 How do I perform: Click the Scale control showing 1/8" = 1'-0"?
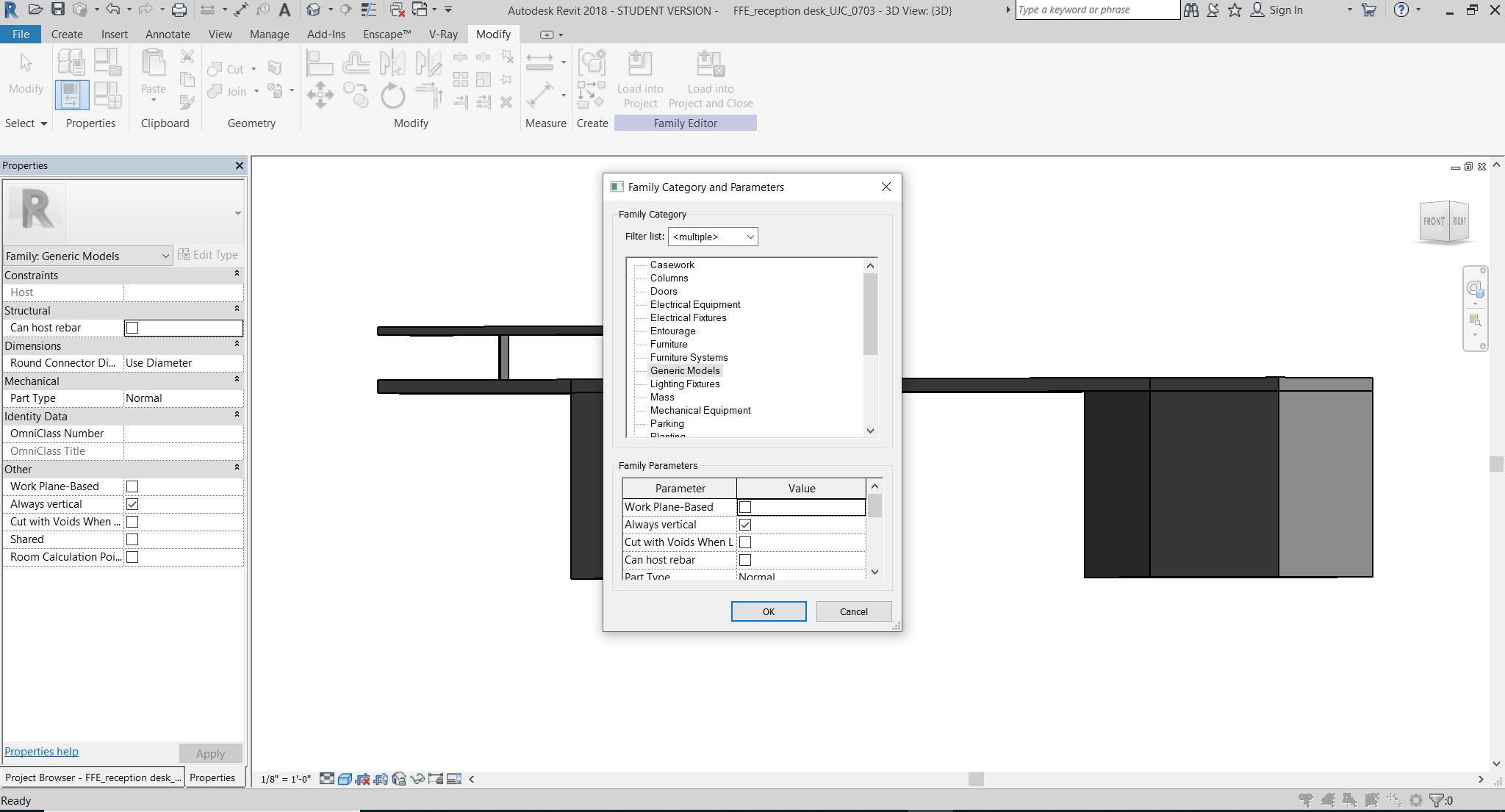tap(284, 779)
